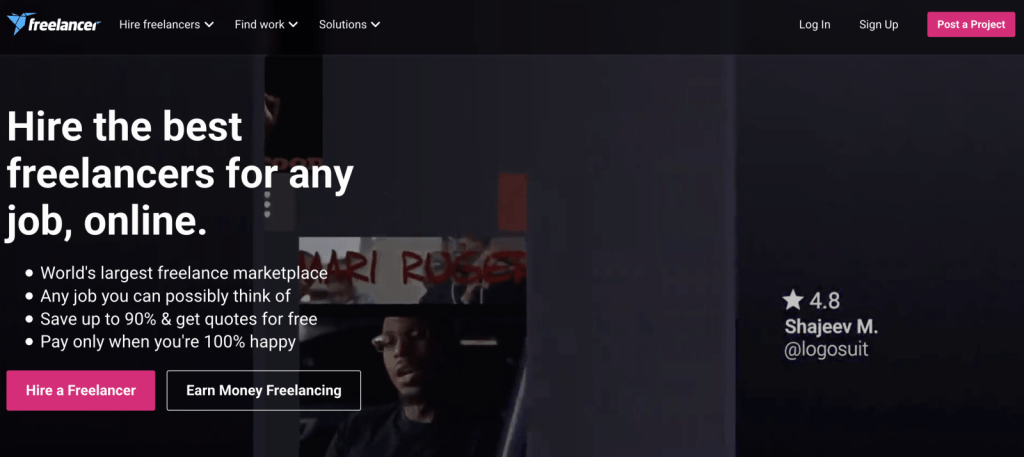Expand the chevron next to Hire freelancers
Image resolution: width=1024 pixels, height=457 pixels.
[x=209, y=25]
